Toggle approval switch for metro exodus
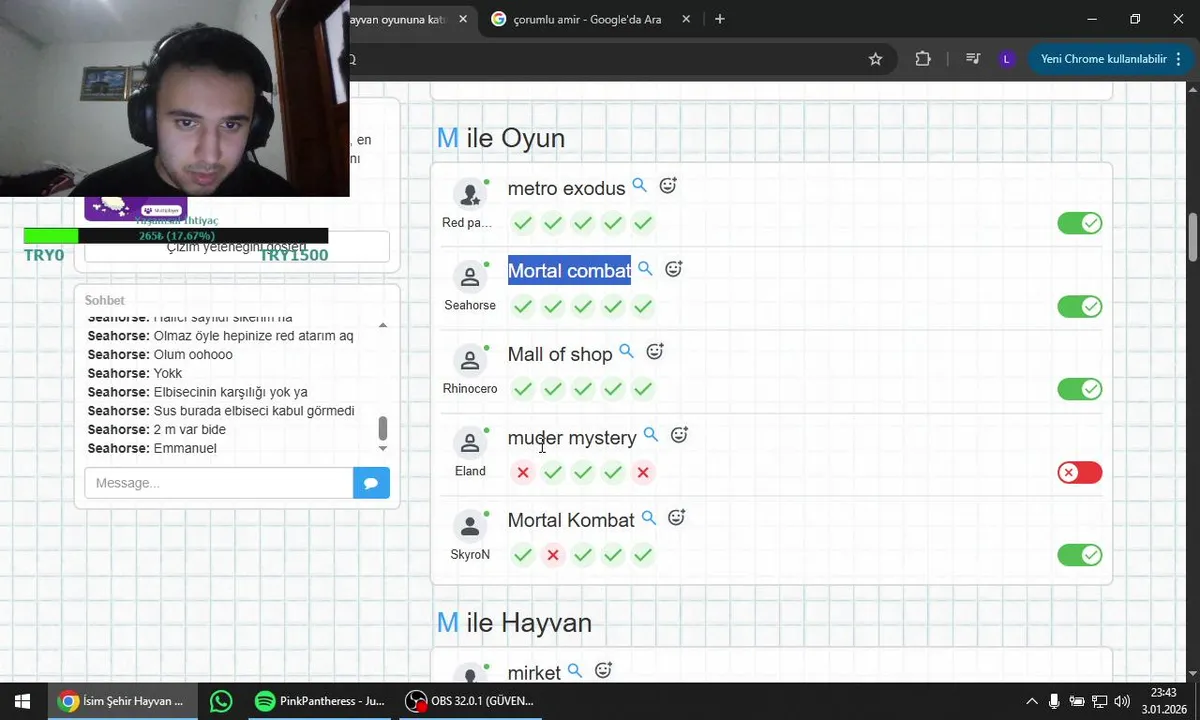 point(1079,223)
